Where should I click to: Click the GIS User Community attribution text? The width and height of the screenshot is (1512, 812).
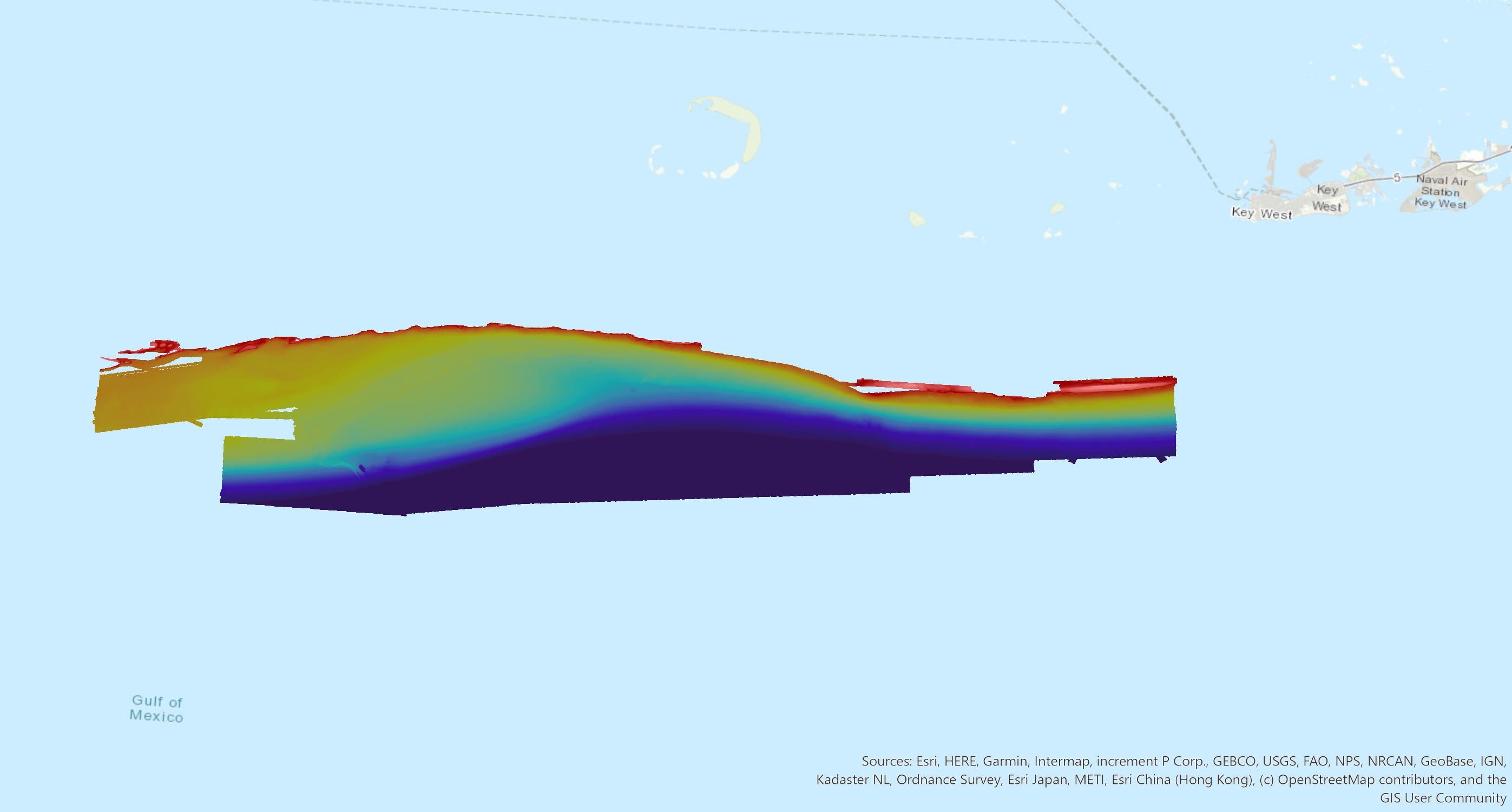(1443, 798)
